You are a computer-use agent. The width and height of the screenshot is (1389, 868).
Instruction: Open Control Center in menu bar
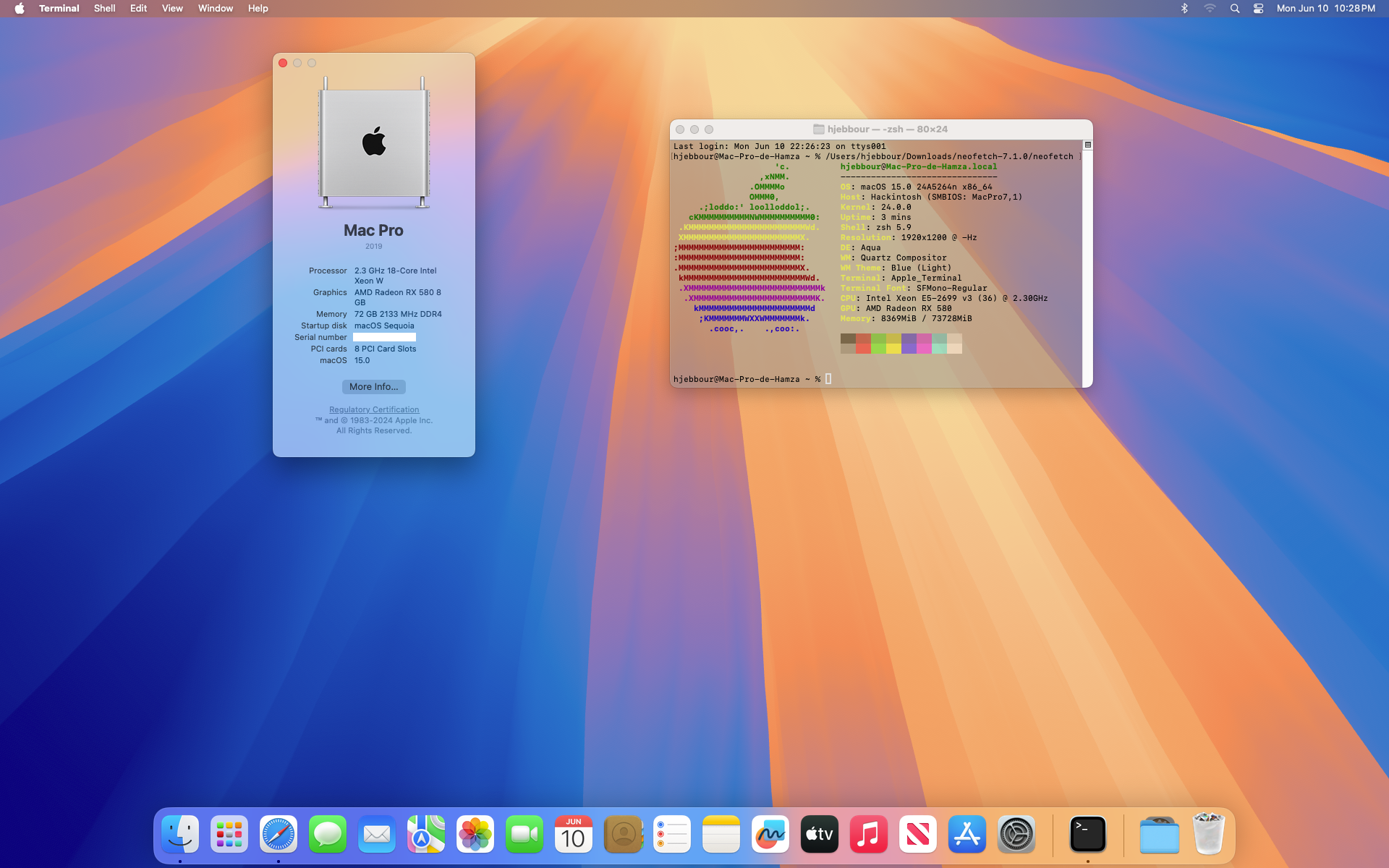click(1258, 9)
